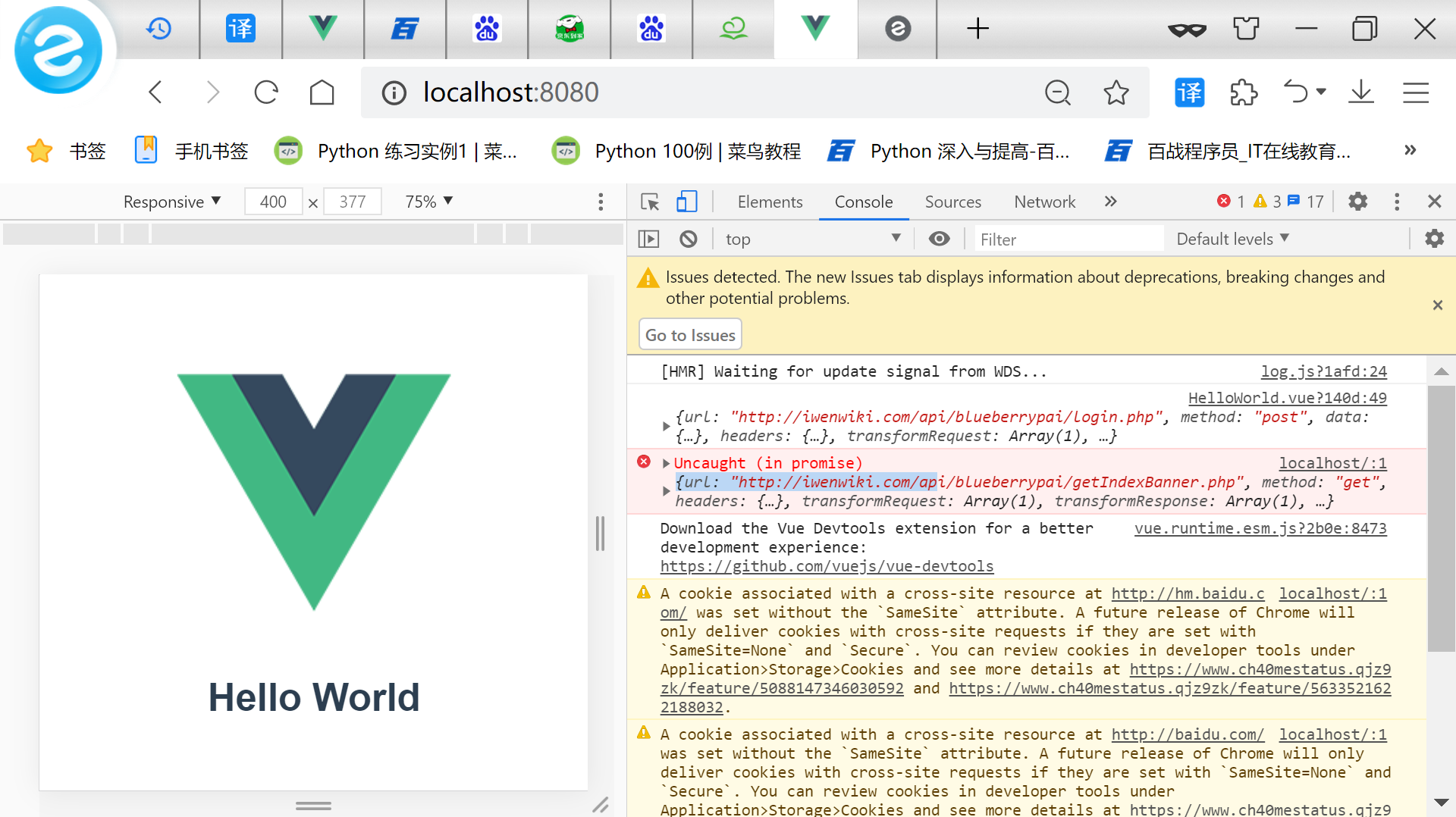The width and height of the screenshot is (1456, 817).
Task: Go to the home page
Action: point(322,92)
